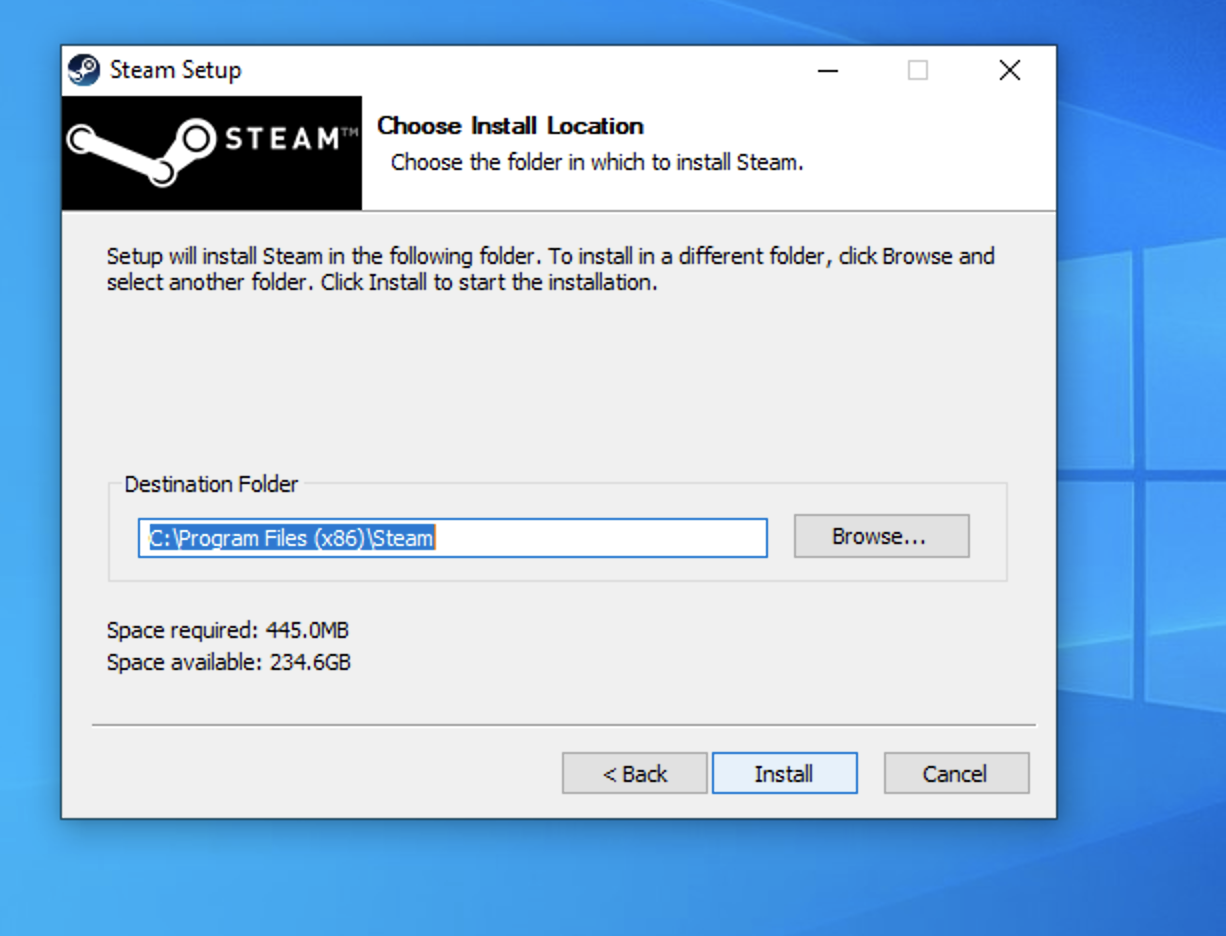
Task: Cancel the Steam setup
Action: (x=956, y=773)
